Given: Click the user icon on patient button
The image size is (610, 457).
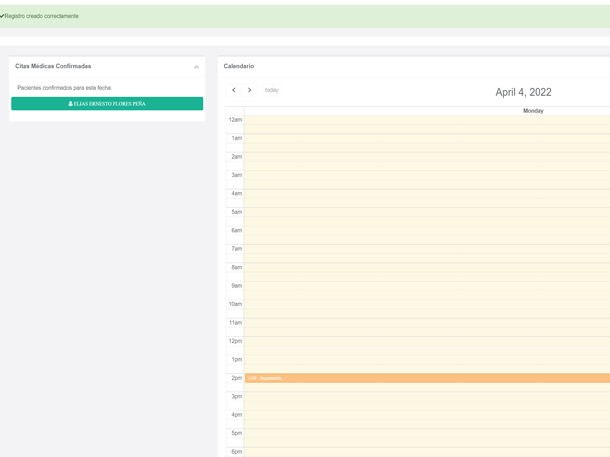Looking at the screenshot, I should point(71,104).
